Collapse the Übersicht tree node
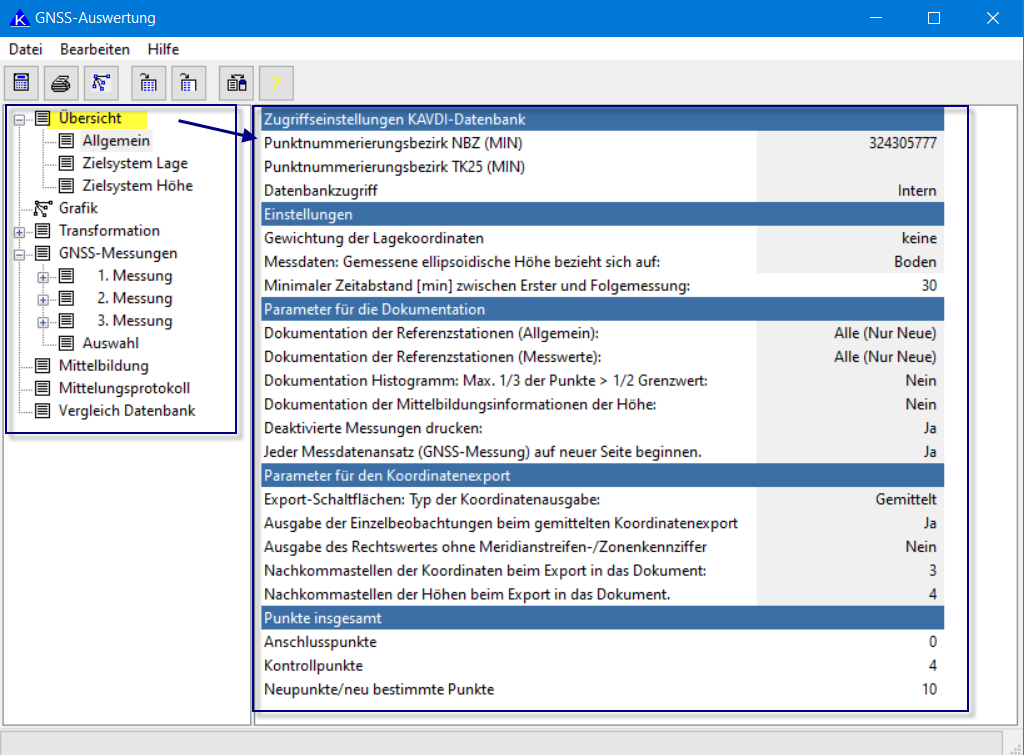The width and height of the screenshot is (1024, 755). point(20,120)
